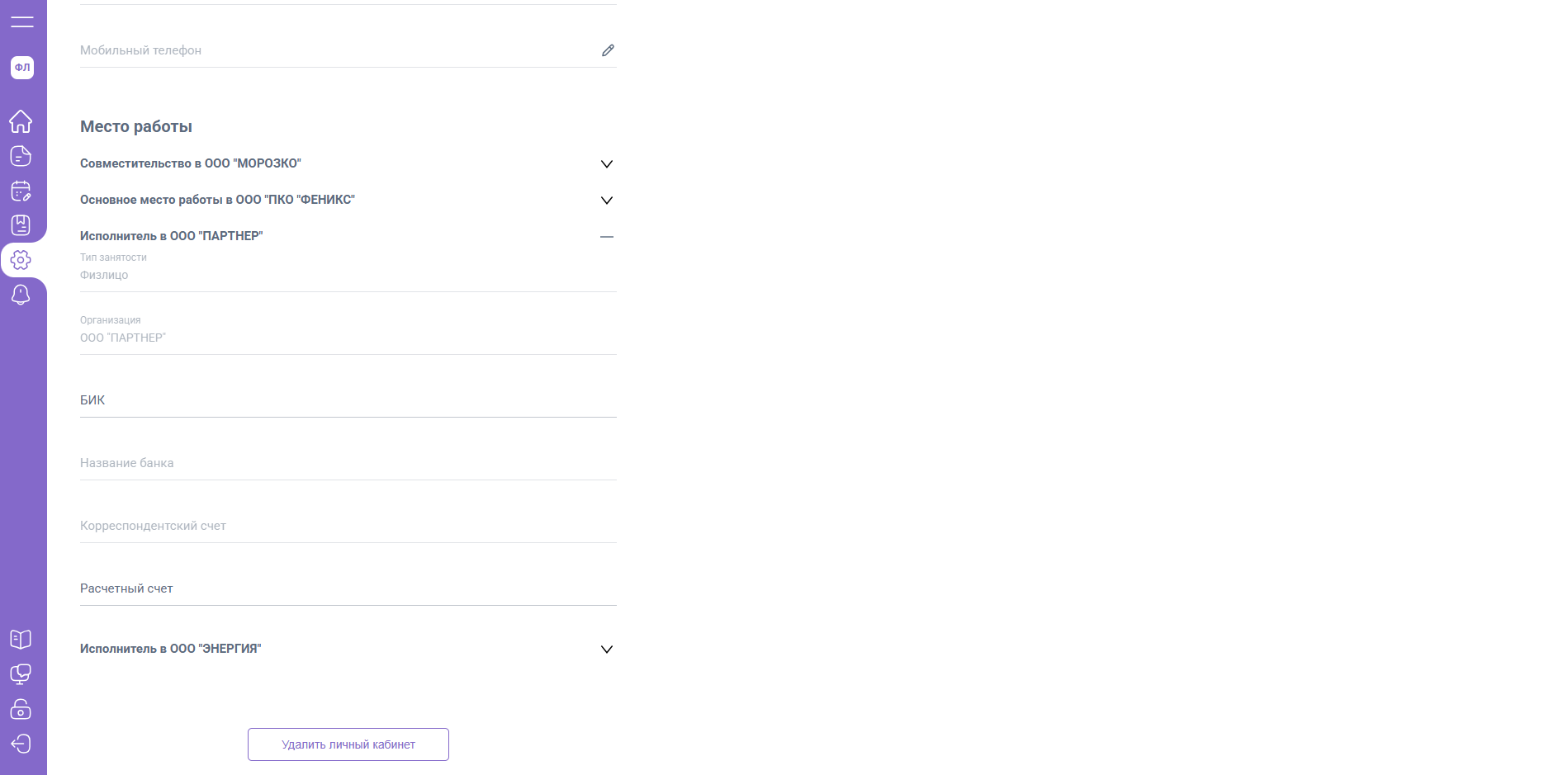The width and height of the screenshot is (1568, 775).
Task: Open the notifications bell icon
Action: pos(21,295)
